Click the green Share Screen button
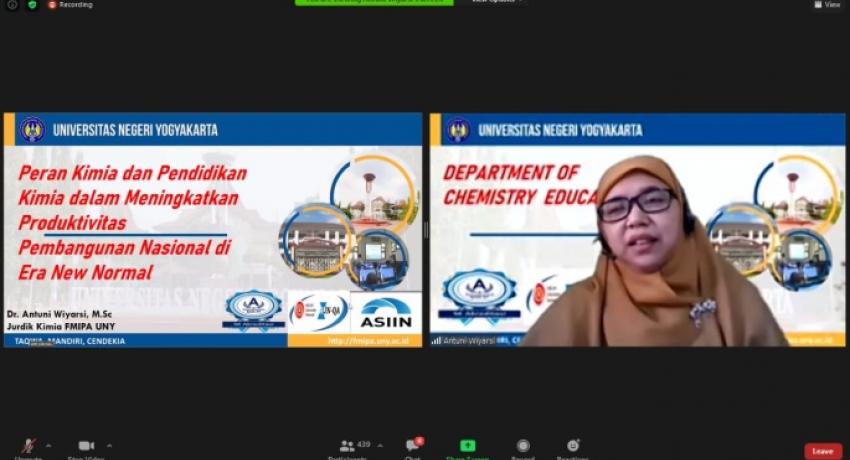Image resolution: width=850 pixels, height=460 pixels. pyautogui.click(x=467, y=448)
